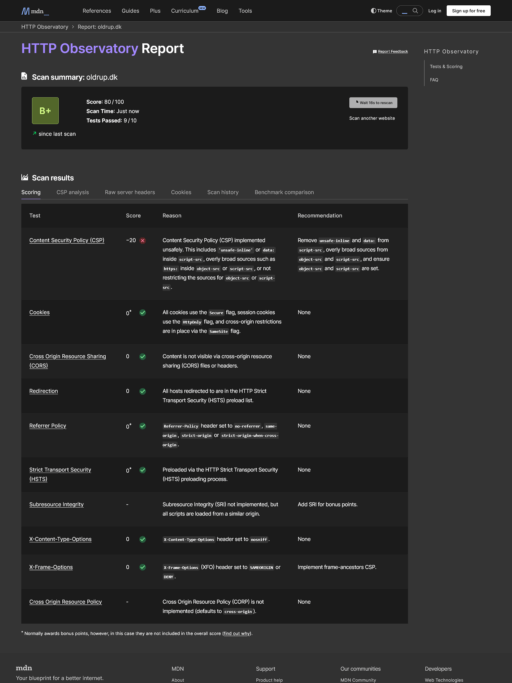The height and width of the screenshot is (683, 512).
Task: Click Tests Passed 9 / 10 text
Action: tap(111, 121)
